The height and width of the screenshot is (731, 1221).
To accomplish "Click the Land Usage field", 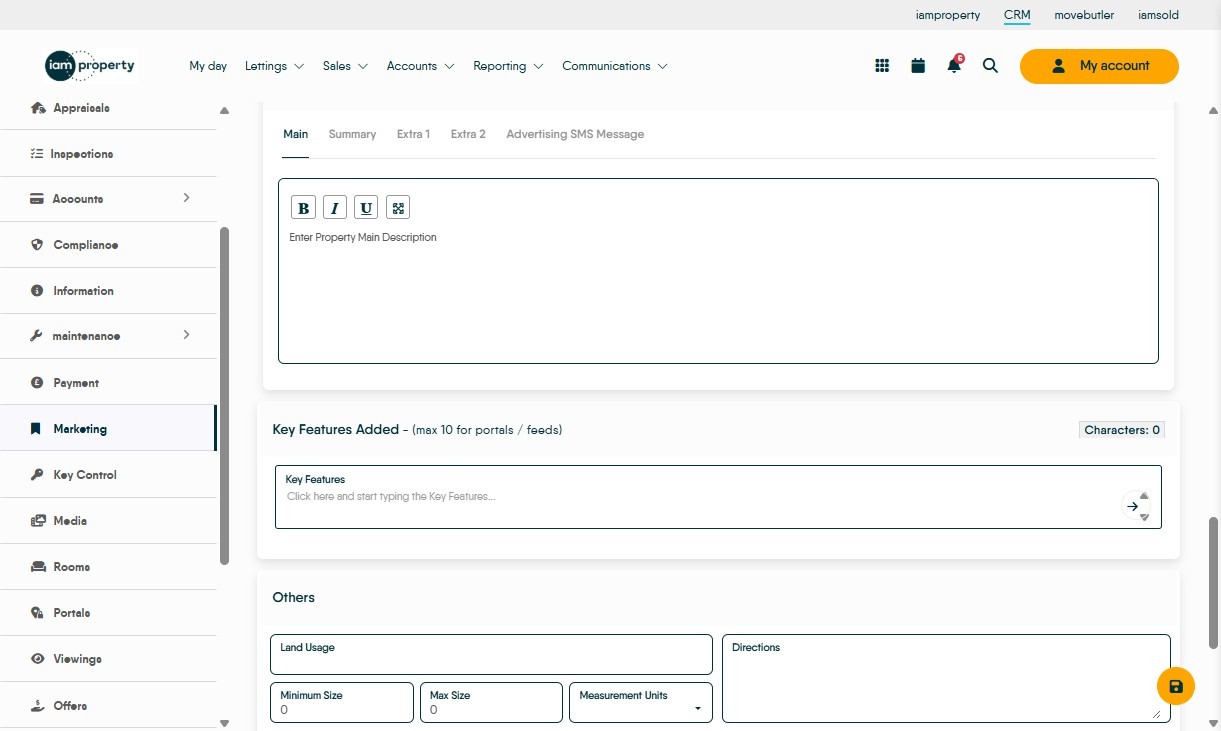I will coord(491,654).
